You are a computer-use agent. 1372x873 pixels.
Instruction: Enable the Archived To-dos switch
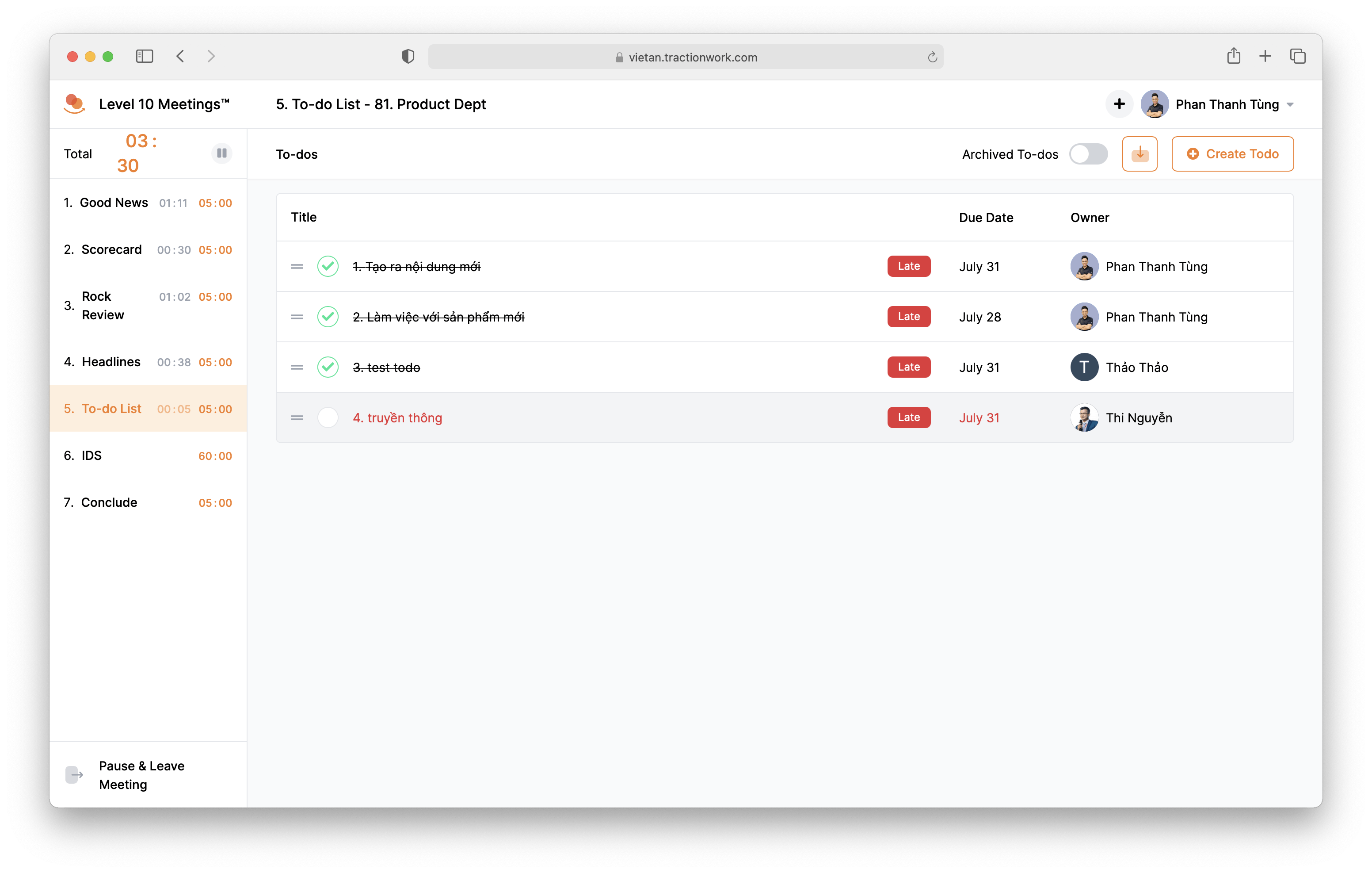coord(1088,154)
